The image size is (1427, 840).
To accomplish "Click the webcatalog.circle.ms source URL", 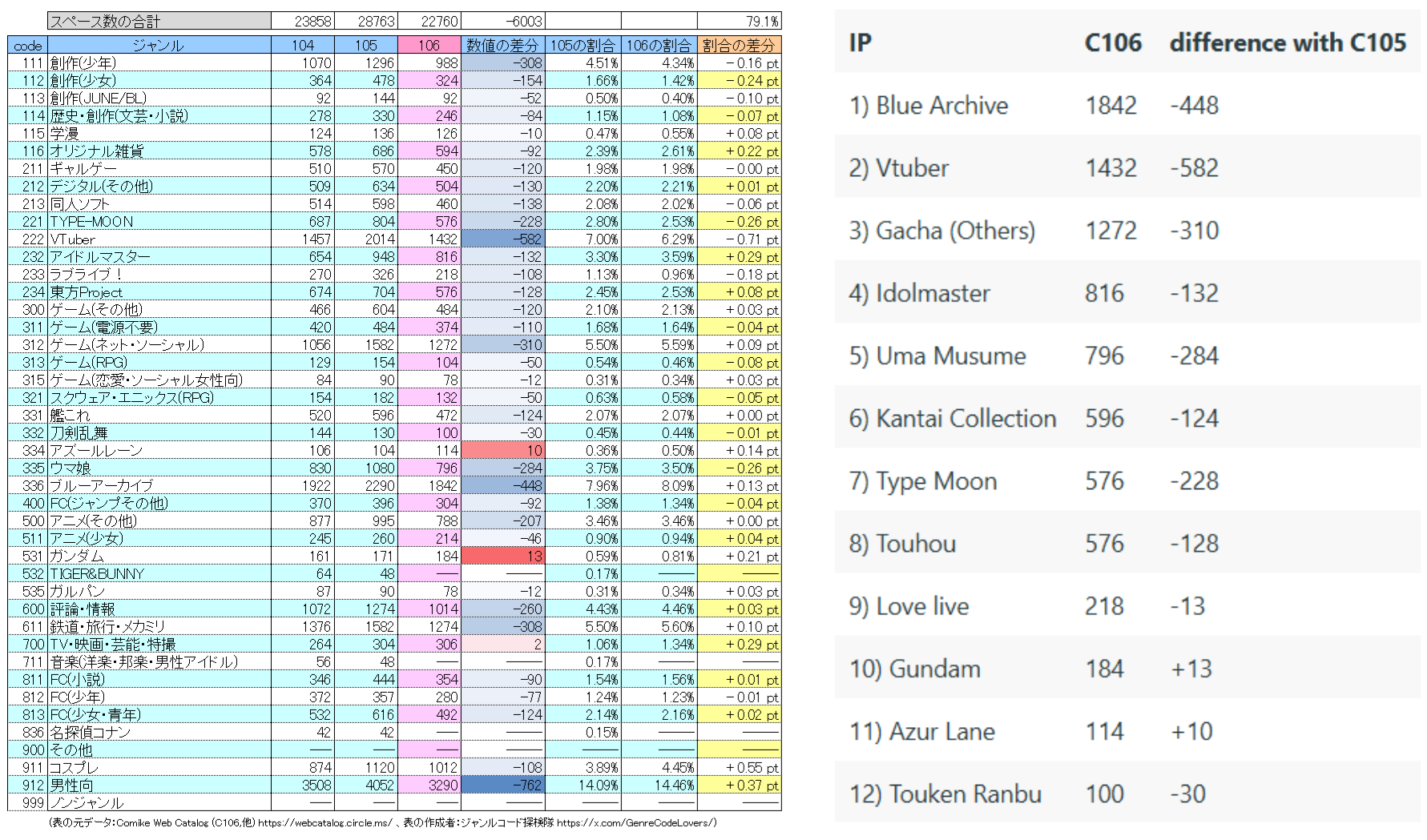I will coord(325,822).
